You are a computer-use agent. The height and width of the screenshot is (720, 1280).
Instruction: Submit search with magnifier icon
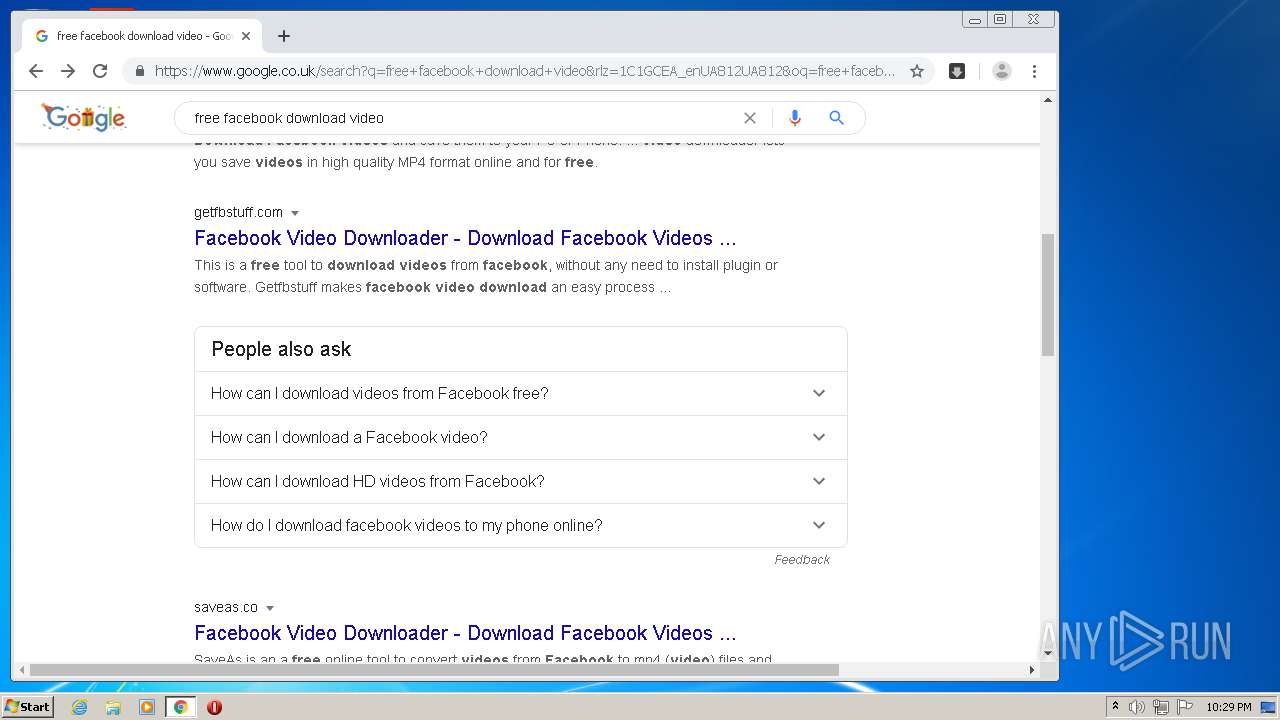pos(837,118)
